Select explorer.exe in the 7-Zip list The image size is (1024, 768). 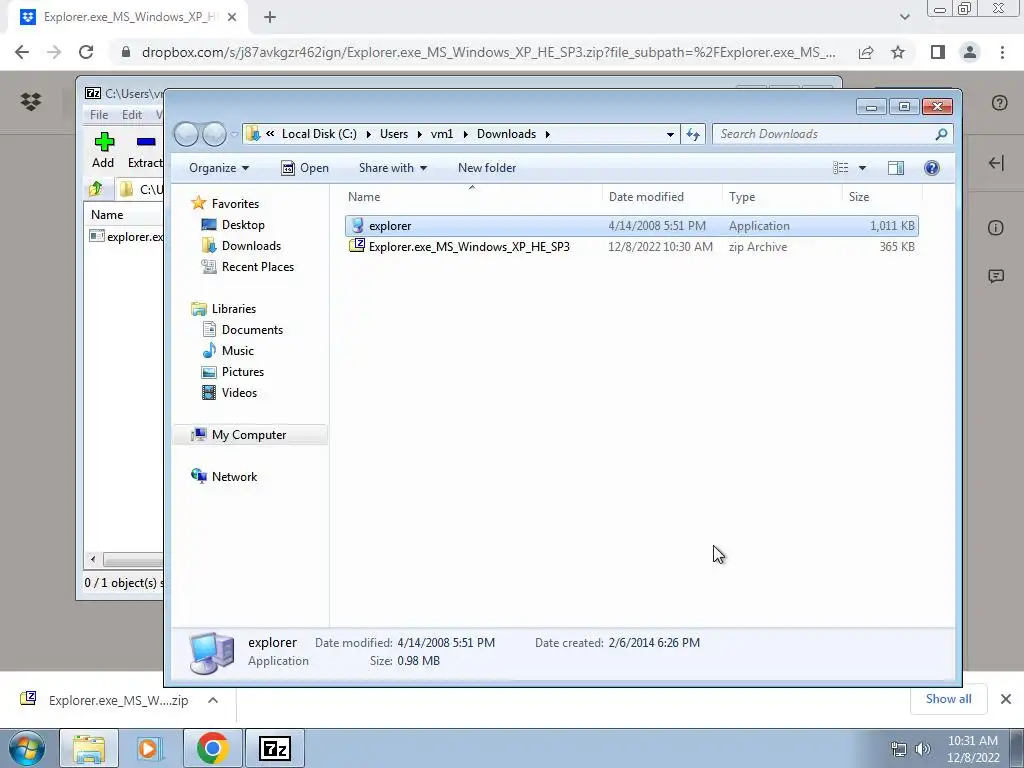[127, 236]
